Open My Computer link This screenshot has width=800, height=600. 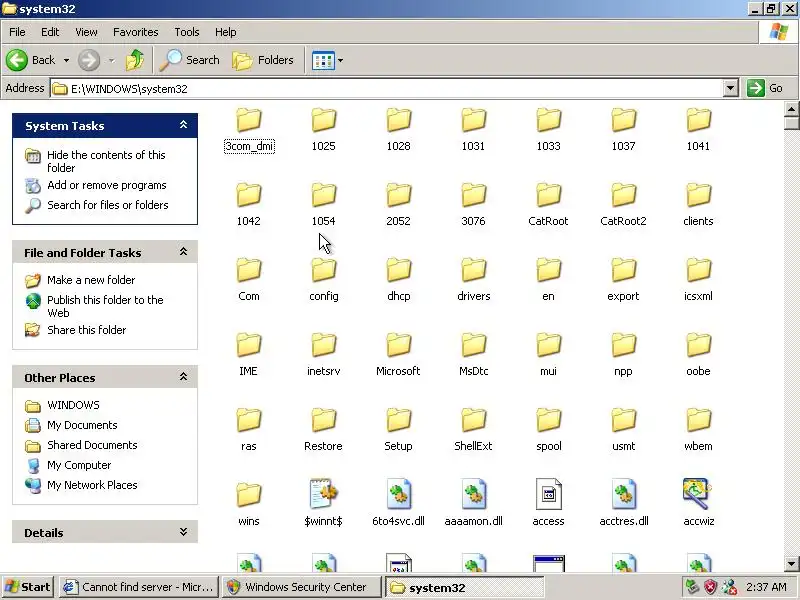[x=79, y=465]
